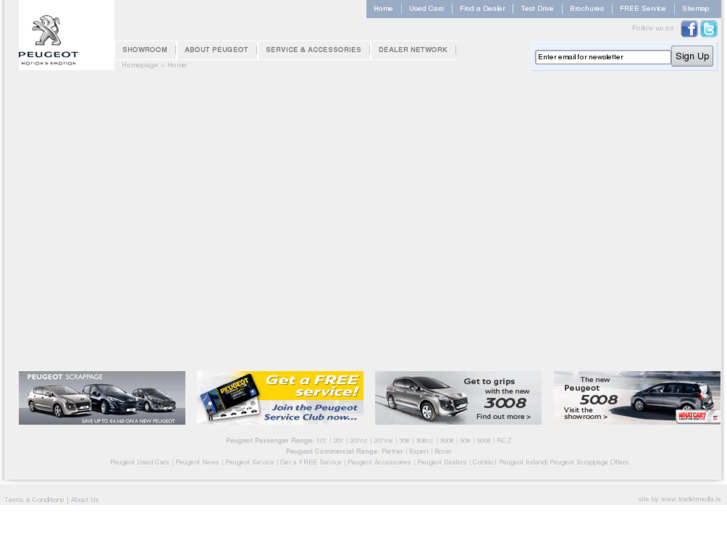Open the Peugeot Twitter page icon

708,29
